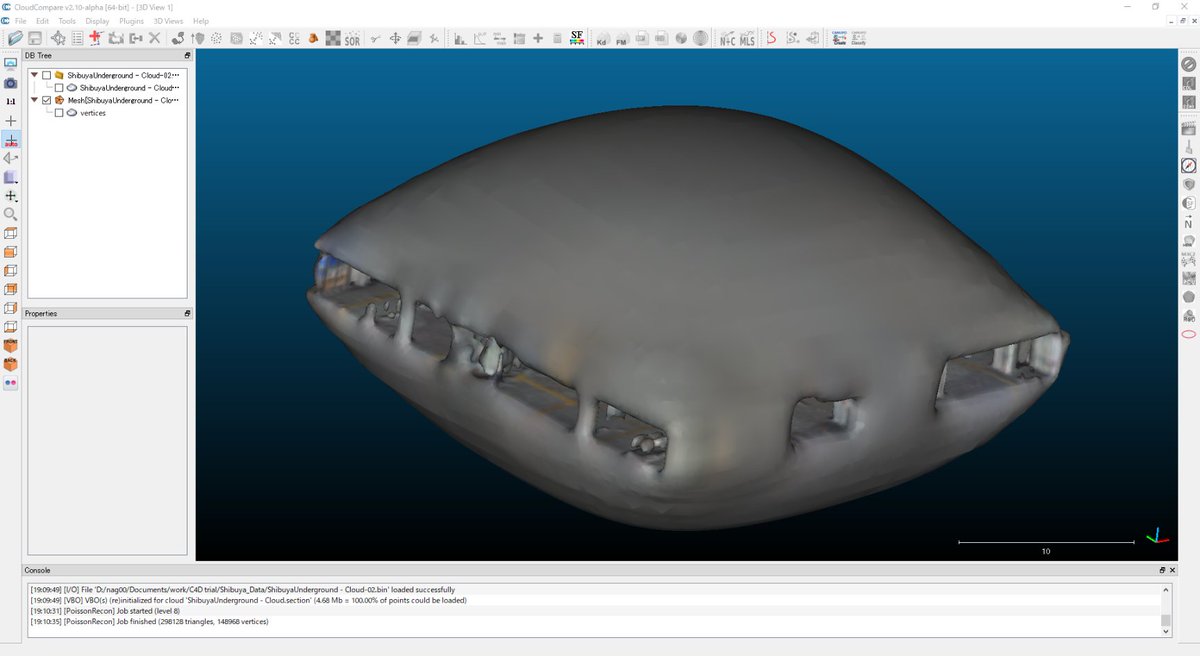Open the Plugins menu

tap(131, 21)
